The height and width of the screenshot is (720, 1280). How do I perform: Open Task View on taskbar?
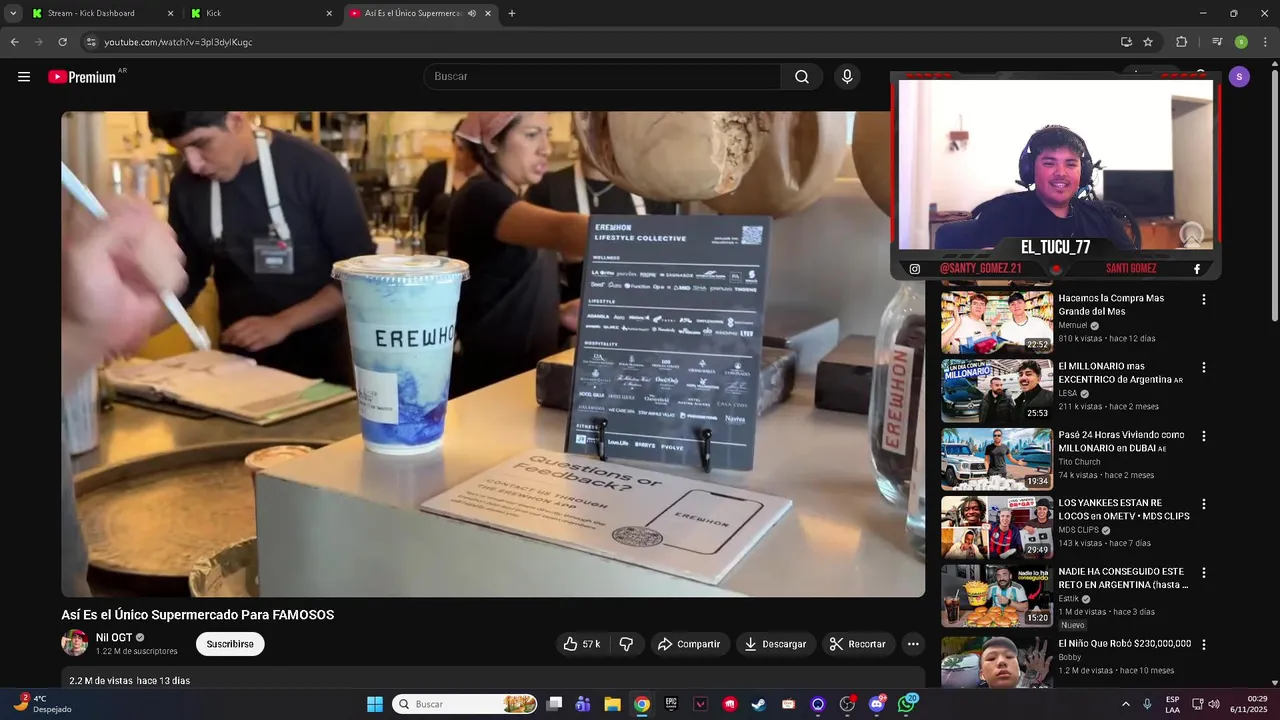(x=554, y=704)
